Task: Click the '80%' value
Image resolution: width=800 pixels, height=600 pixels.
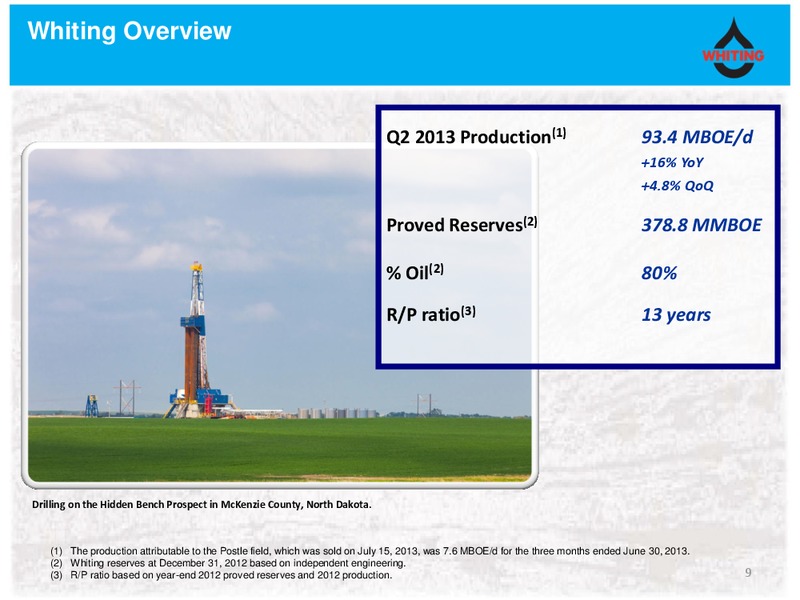Action: click(x=659, y=273)
